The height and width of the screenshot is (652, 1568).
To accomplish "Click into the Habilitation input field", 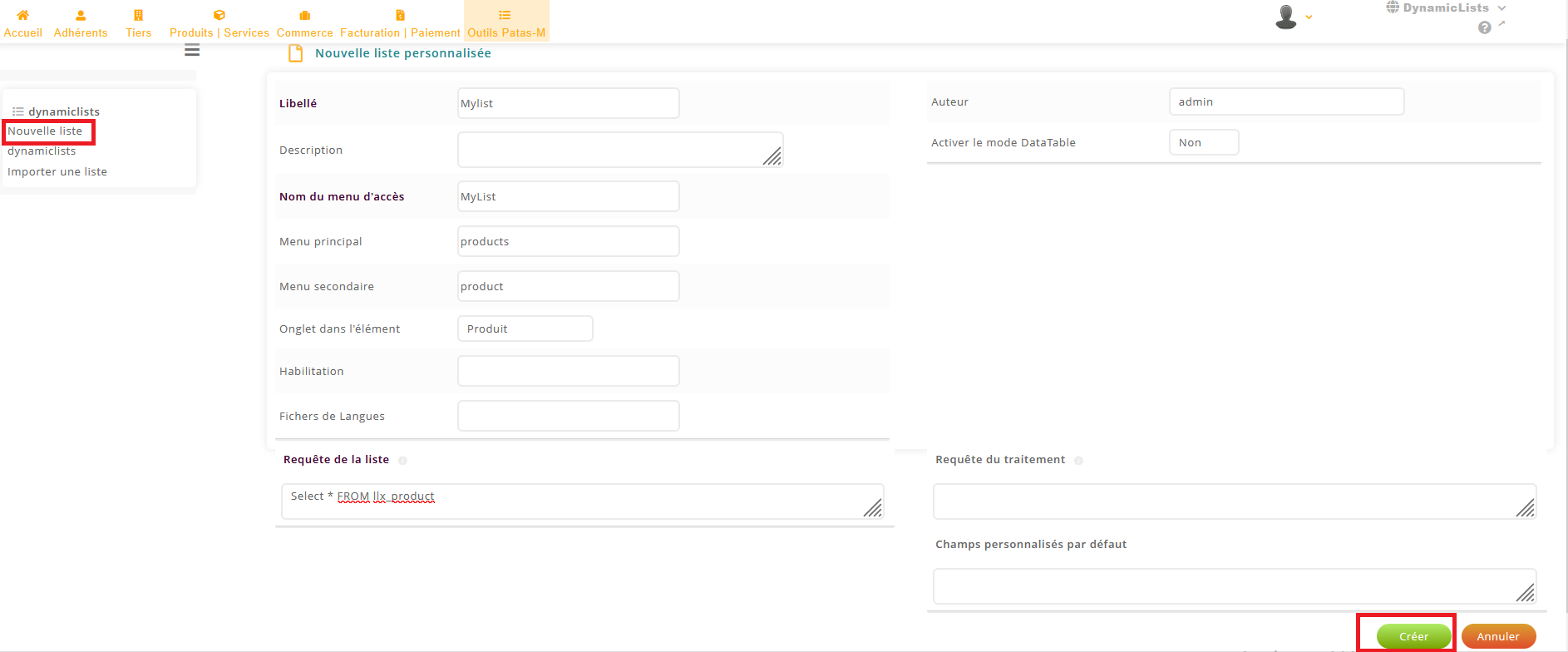I will (568, 371).
